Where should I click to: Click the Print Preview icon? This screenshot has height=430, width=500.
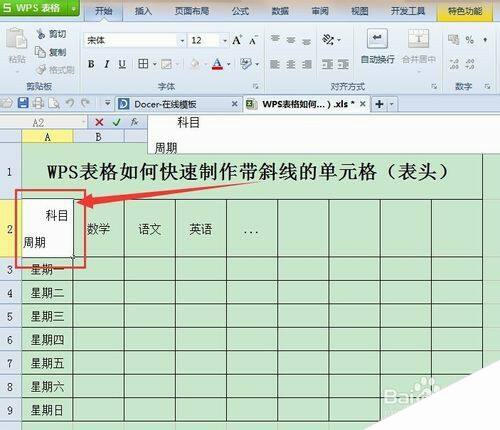point(54,104)
